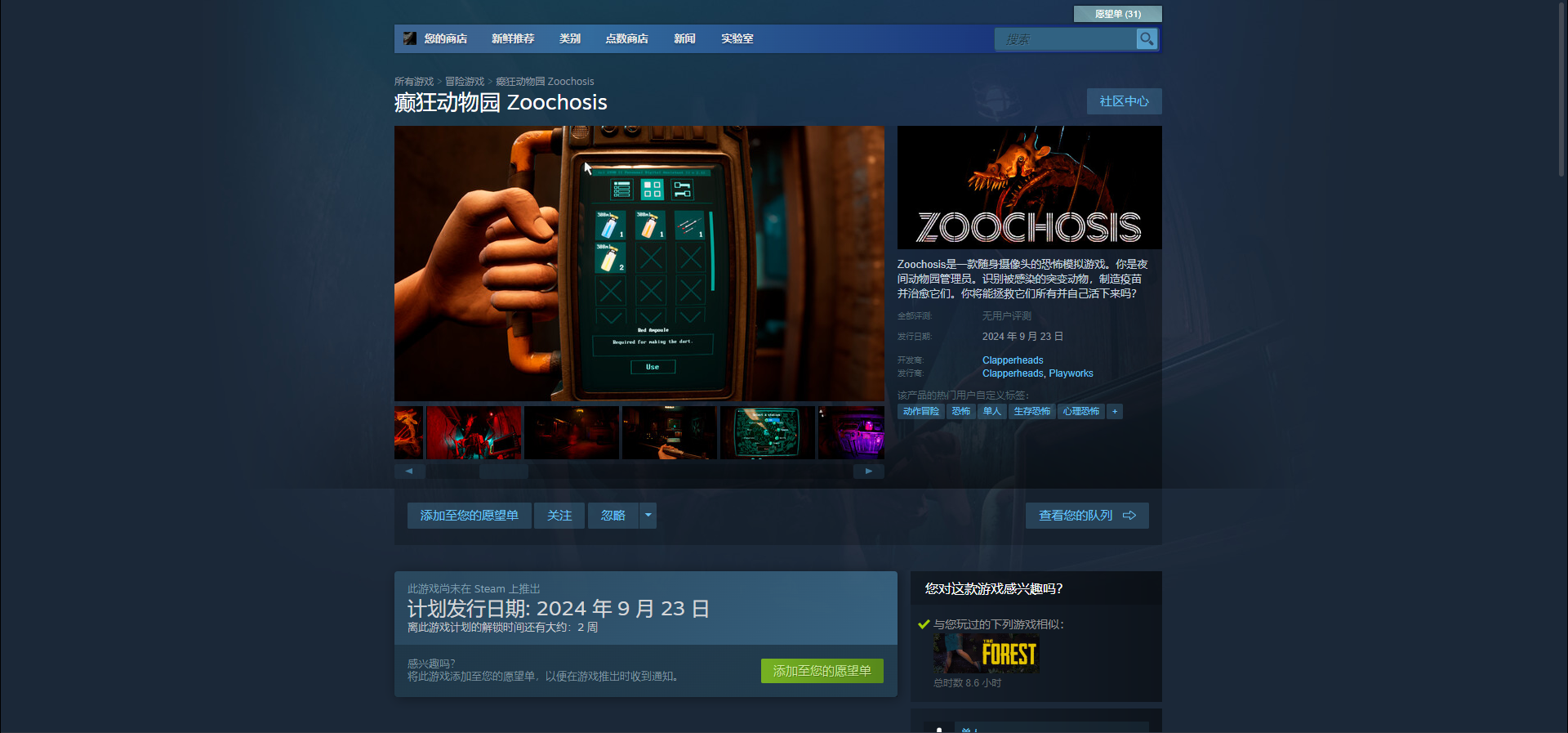Image resolution: width=1568 pixels, height=733 pixels.
Task: Click the search magnifier icon
Action: 1147,38
